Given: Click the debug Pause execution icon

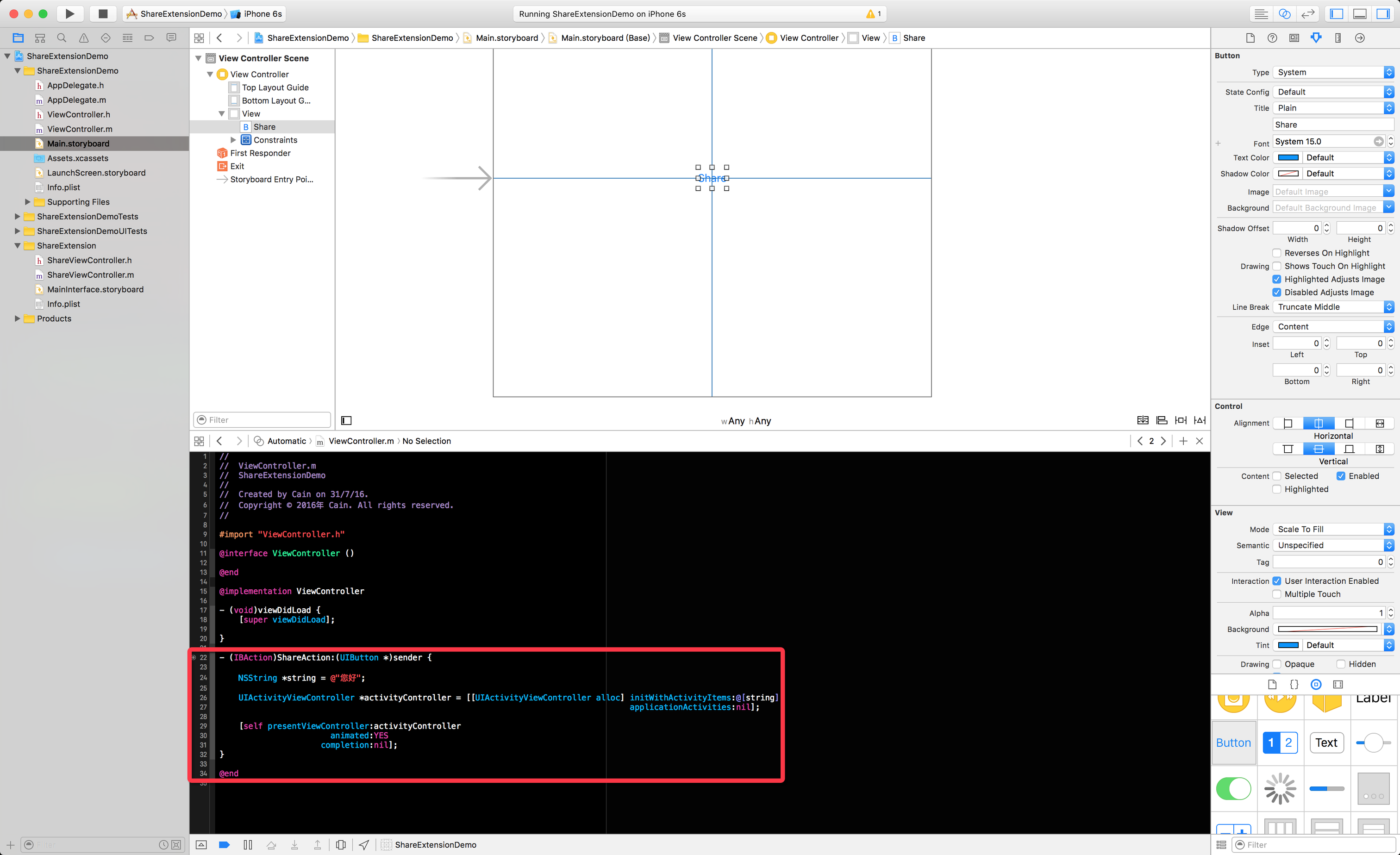Looking at the screenshot, I should pyautogui.click(x=248, y=845).
